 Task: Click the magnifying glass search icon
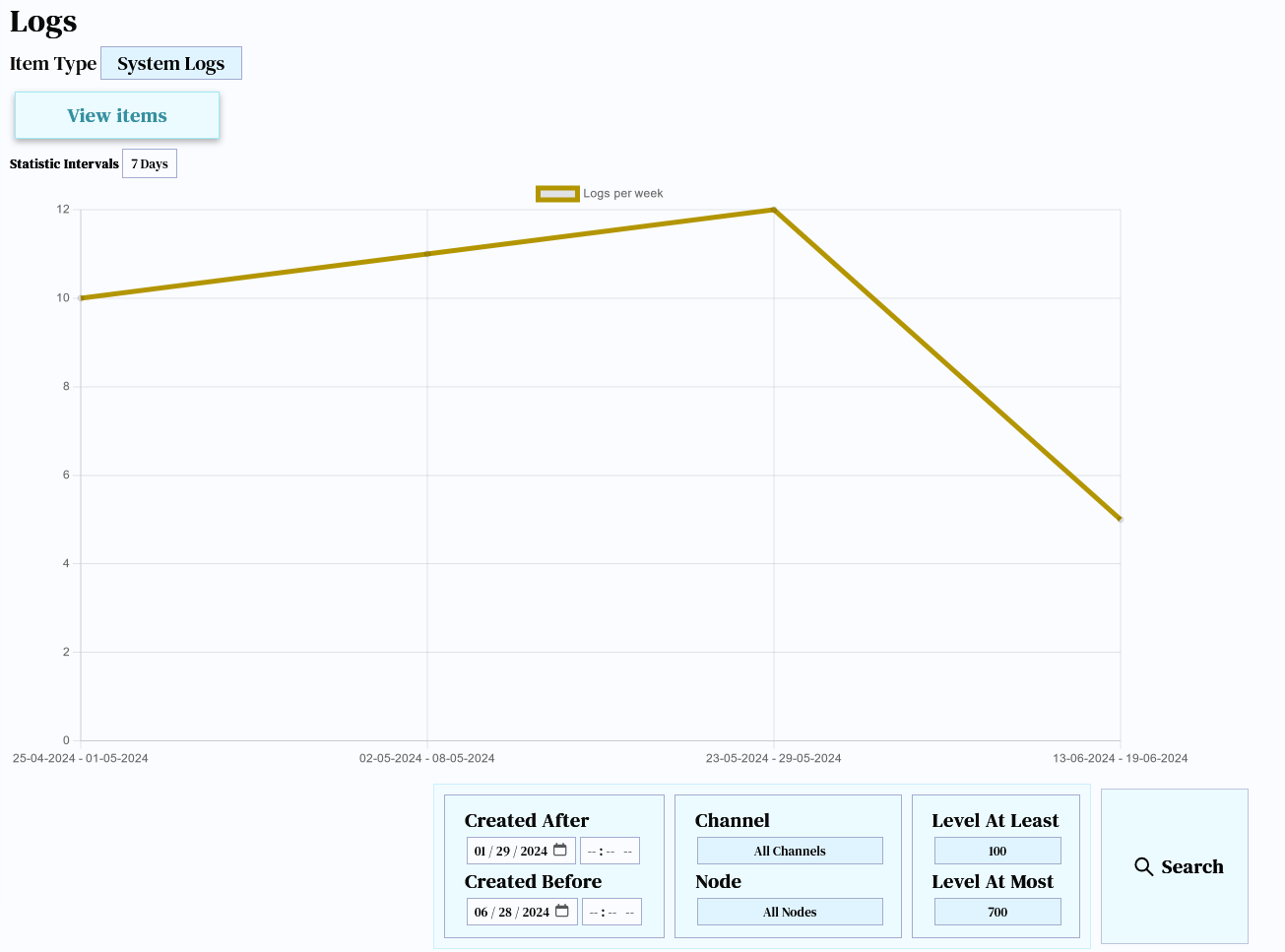click(1143, 866)
